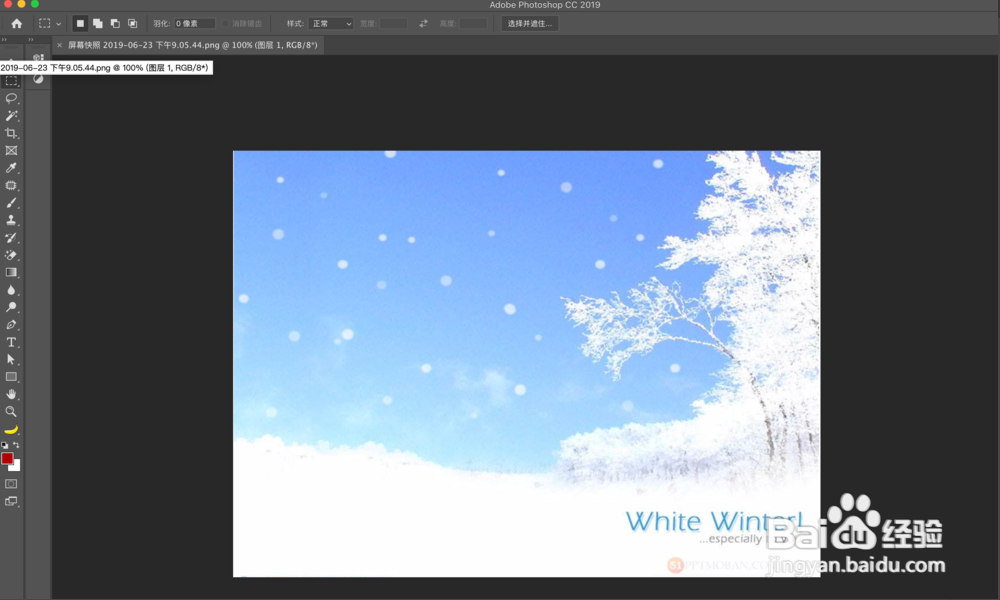Select the Gradient tool
This screenshot has height=600, width=1000.
[11, 272]
